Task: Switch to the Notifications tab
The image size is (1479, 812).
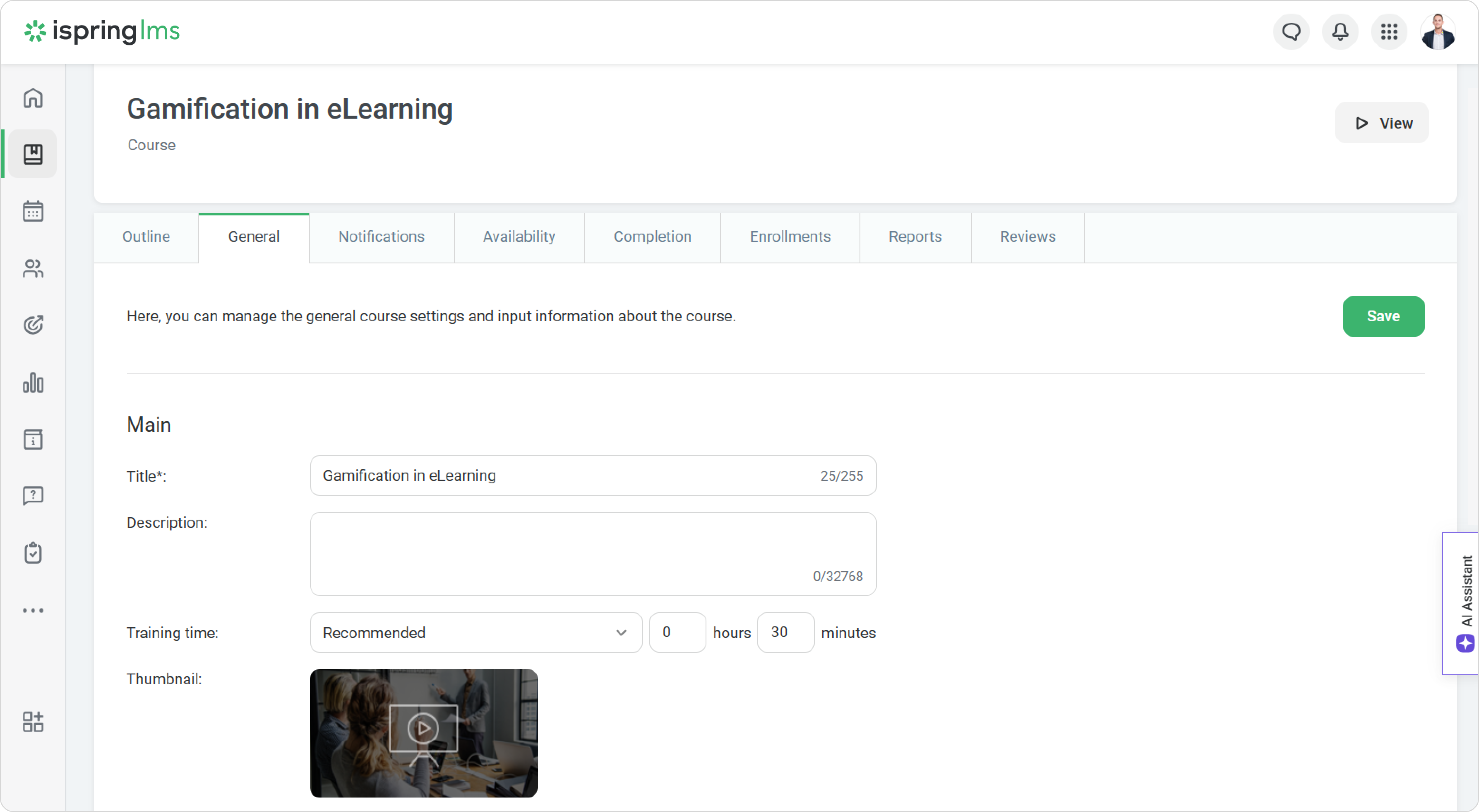Action: click(381, 236)
